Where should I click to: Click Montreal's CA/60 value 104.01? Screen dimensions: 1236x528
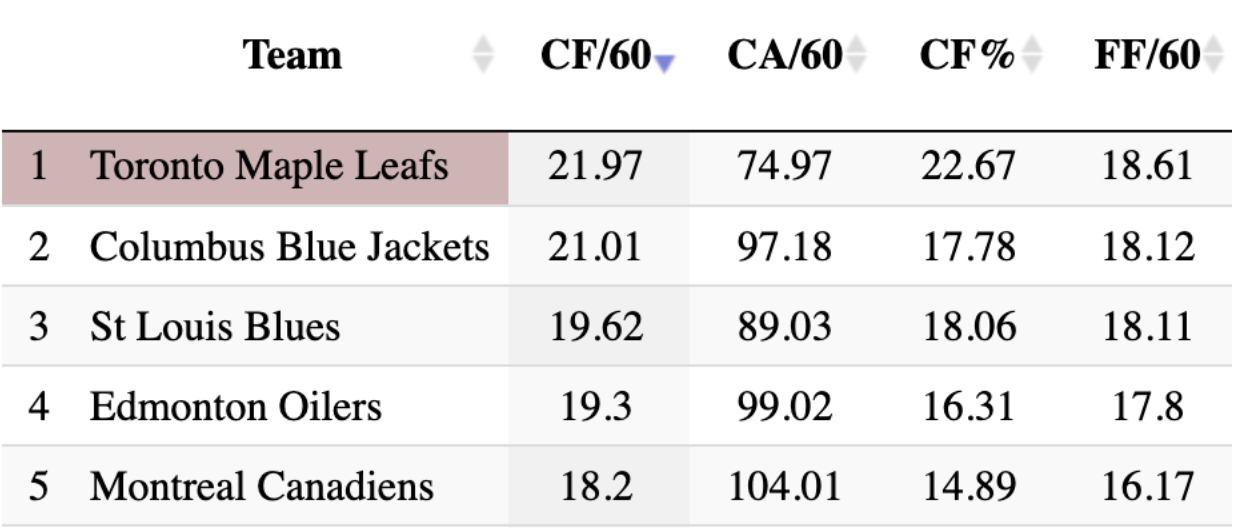click(x=783, y=487)
